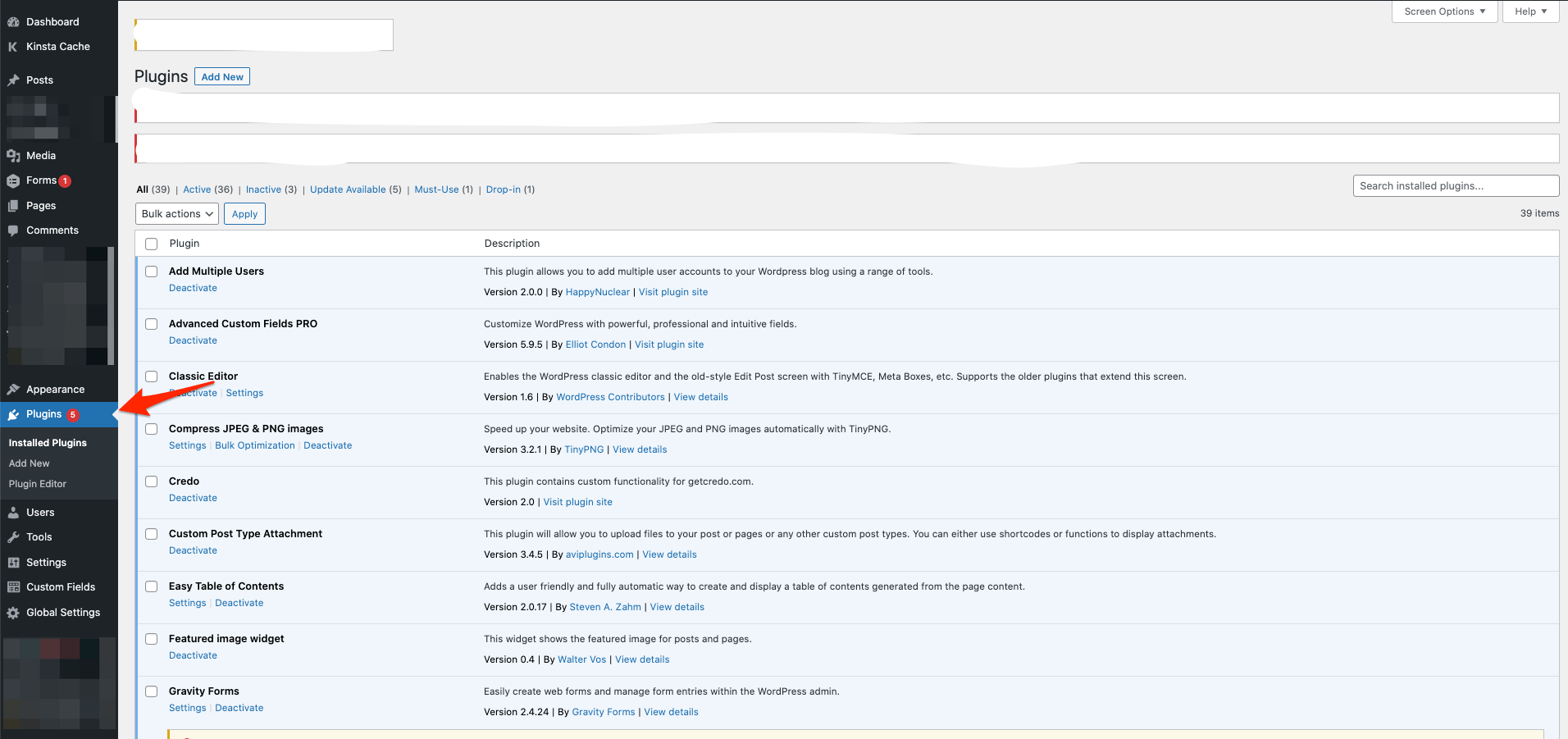The height and width of the screenshot is (739, 1568).
Task: Toggle the select-all plugins checkbox
Action: (x=152, y=244)
